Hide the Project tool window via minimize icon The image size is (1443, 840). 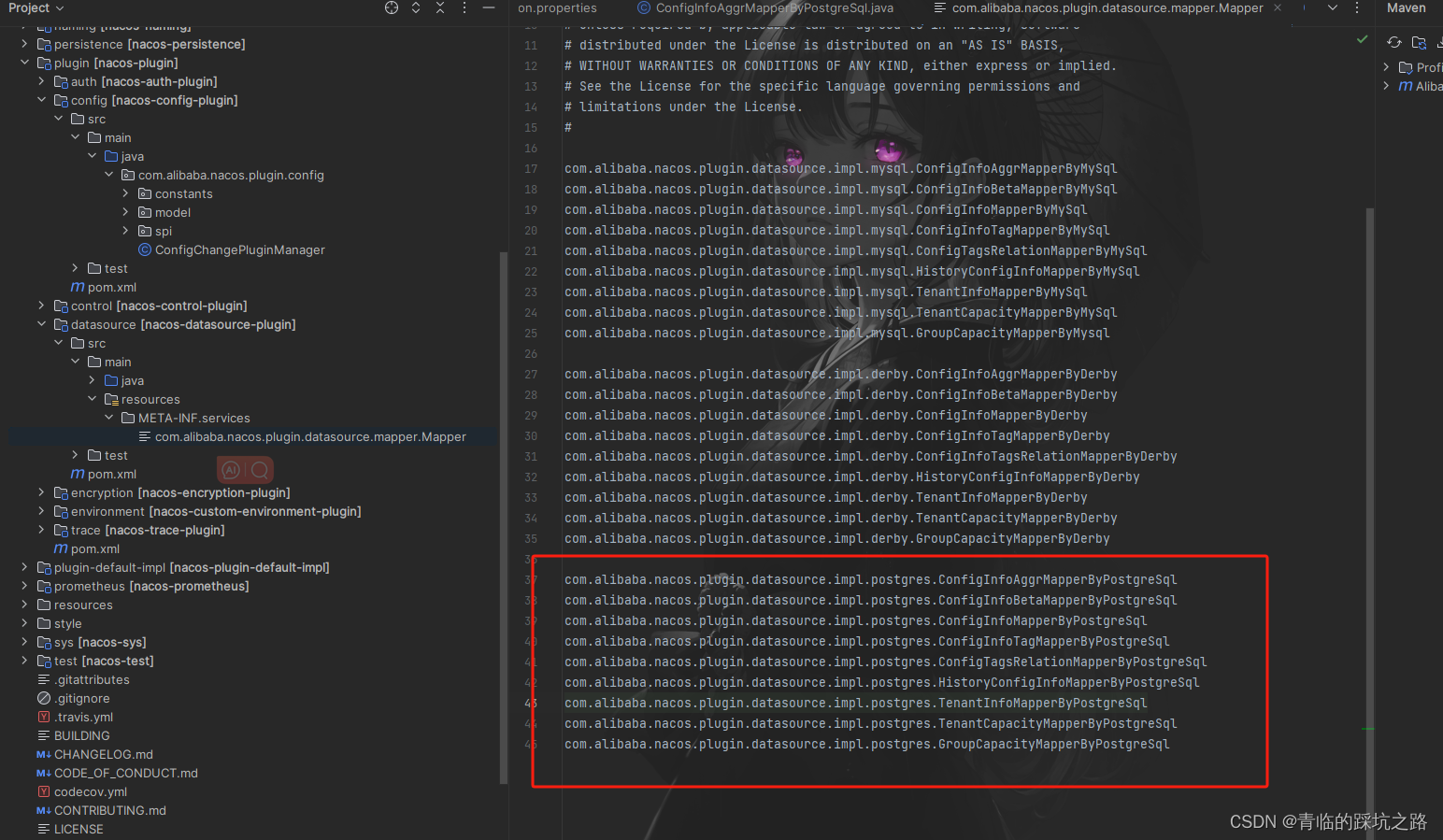(489, 7)
